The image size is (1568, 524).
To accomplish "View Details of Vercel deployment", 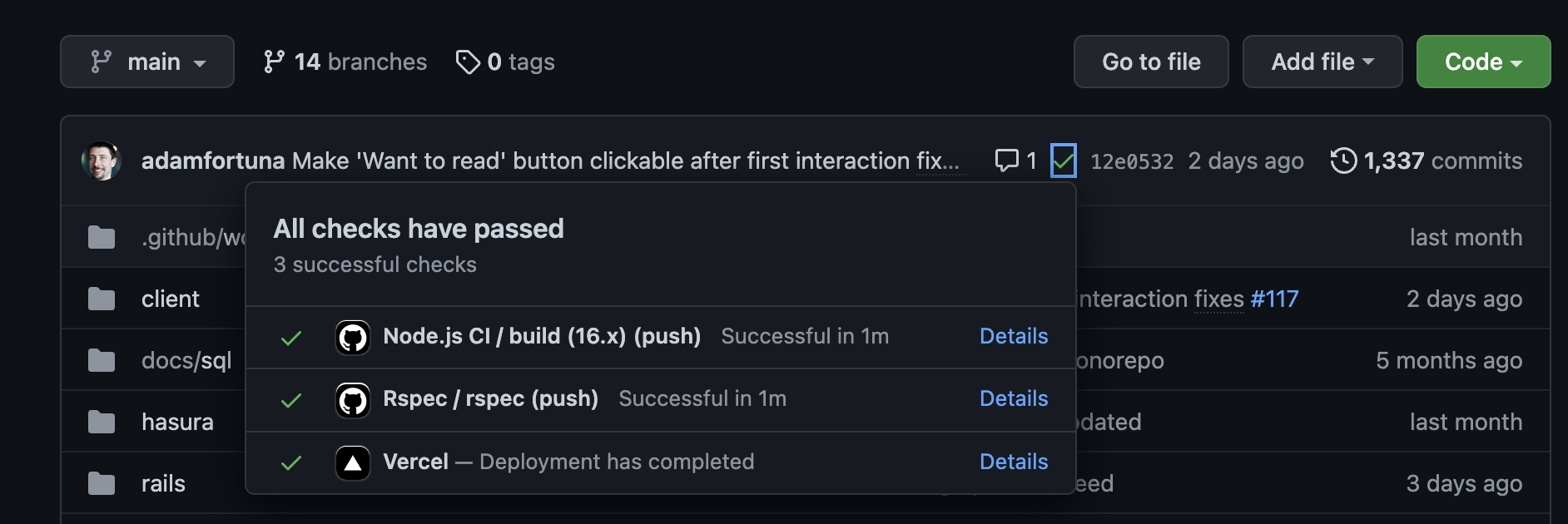I will point(1013,462).
